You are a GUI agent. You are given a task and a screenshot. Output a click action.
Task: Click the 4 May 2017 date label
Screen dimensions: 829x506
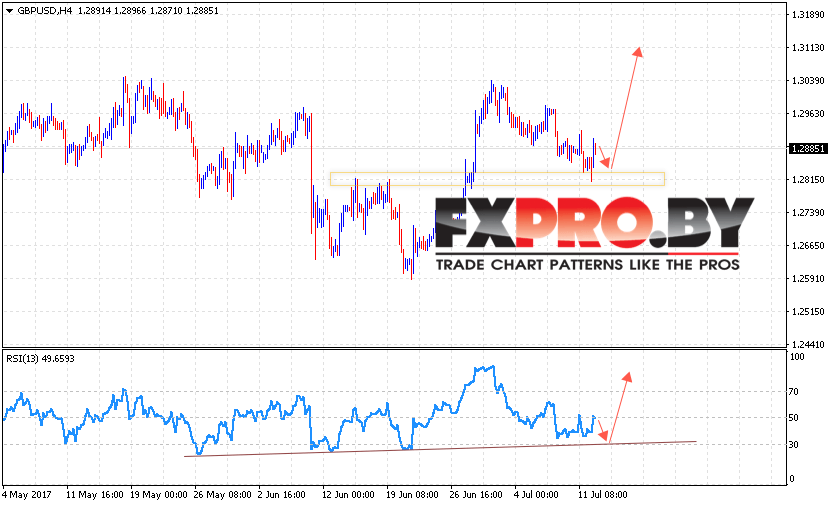[26, 495]
